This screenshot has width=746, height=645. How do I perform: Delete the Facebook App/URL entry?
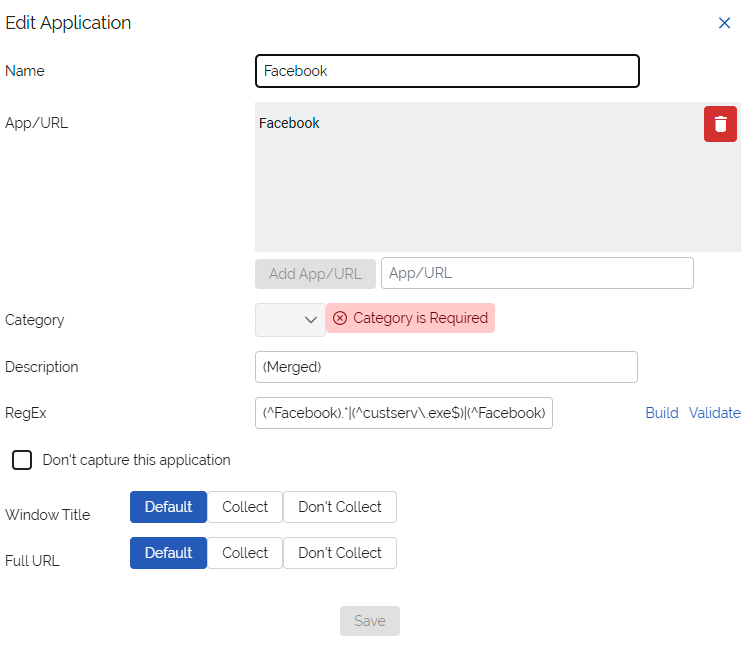coord(720,124)
